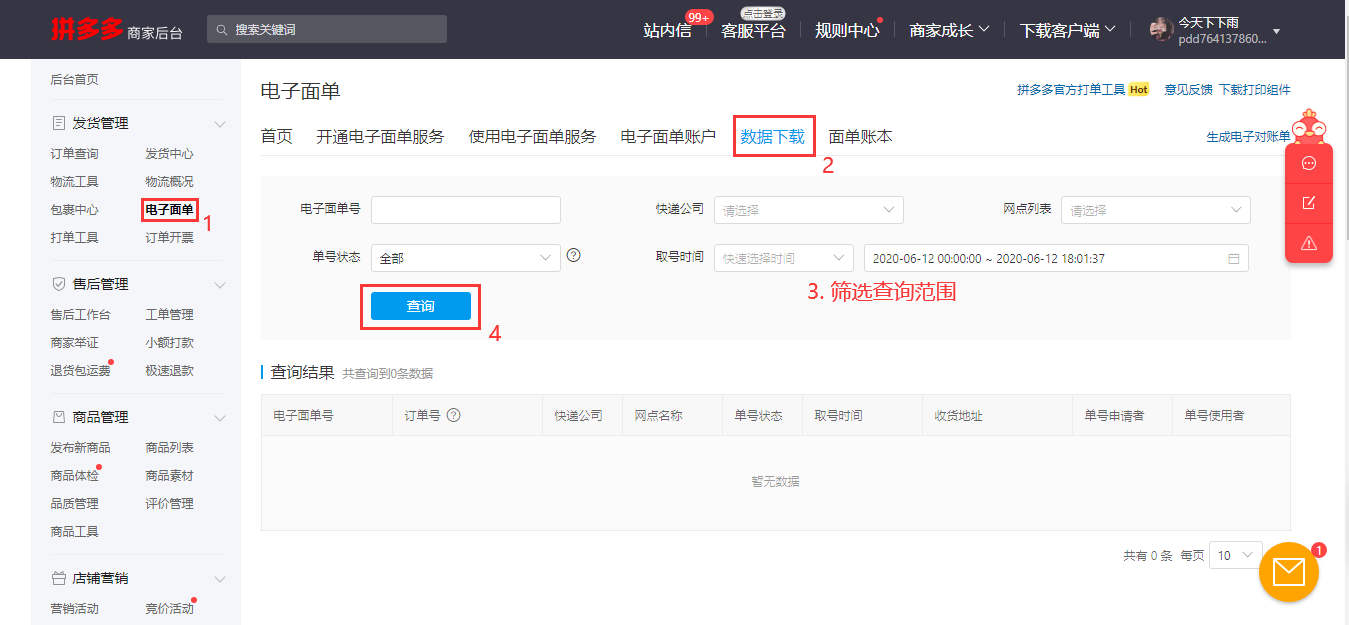Open 后台首页 in the sidebar
The width and height of the screenshot is (1349, 625).
point(75,80)
